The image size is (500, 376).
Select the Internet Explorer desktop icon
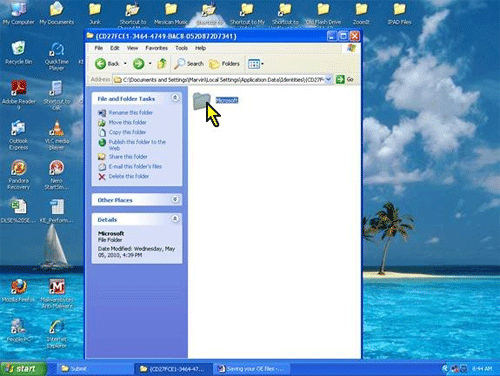click(x=57, y=333)
